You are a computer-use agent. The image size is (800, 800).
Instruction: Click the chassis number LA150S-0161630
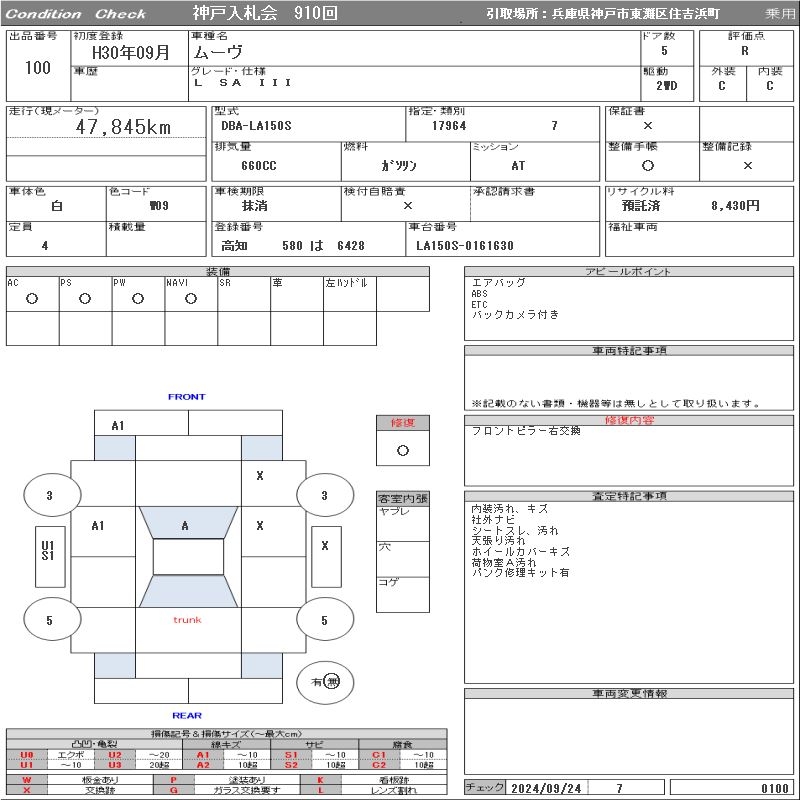(x=465, y=246)
